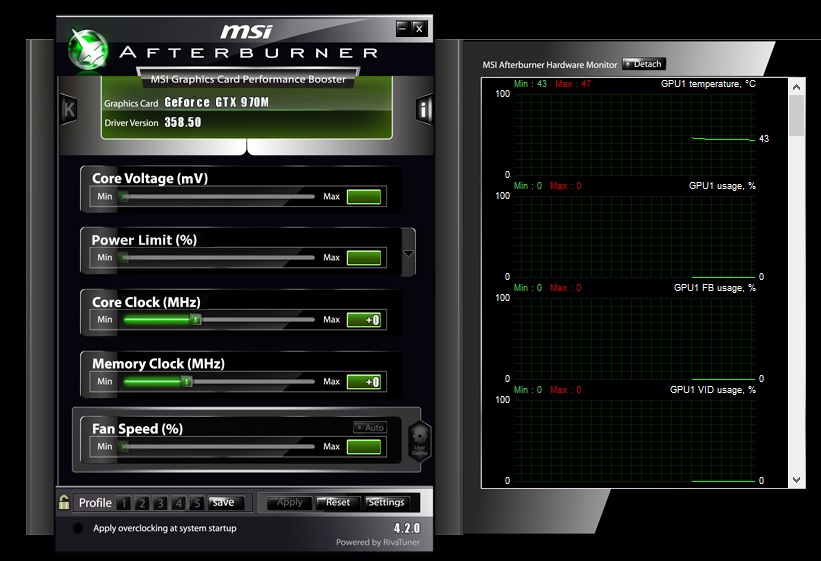Click the Core Clock slider handle
The image size is (821, 561).
[196, 320]
